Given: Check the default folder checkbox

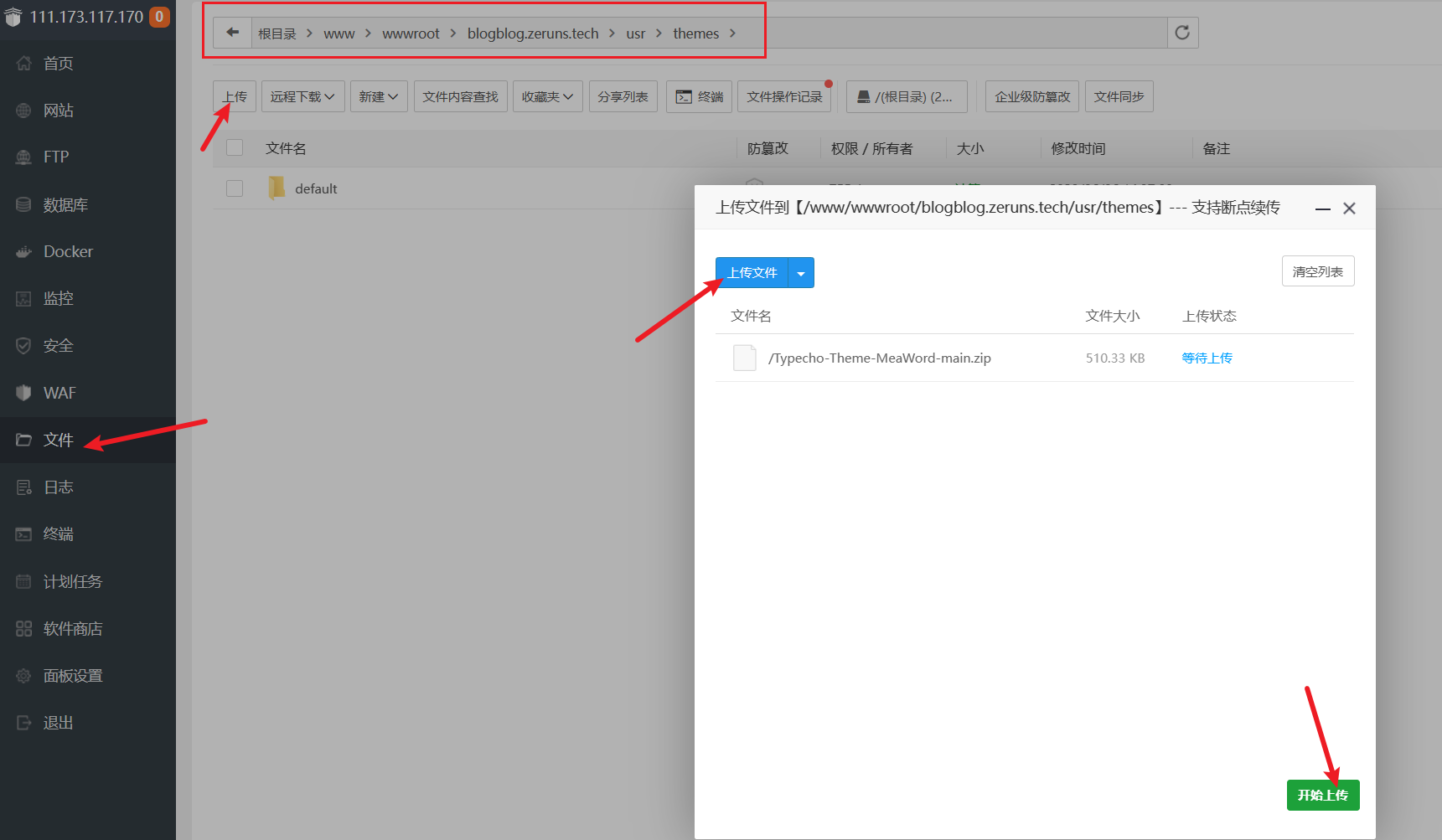Looking at the screenshot, I should [x=235, y=188].
